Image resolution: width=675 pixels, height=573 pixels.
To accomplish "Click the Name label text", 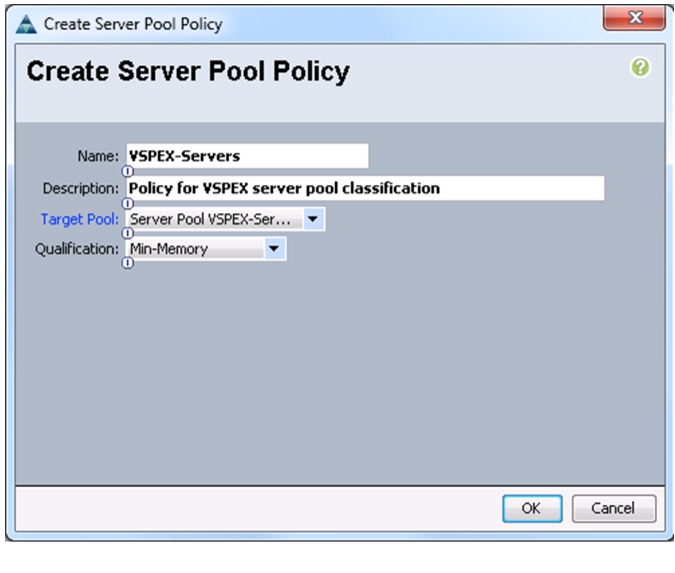I will (x=98, y=156).
